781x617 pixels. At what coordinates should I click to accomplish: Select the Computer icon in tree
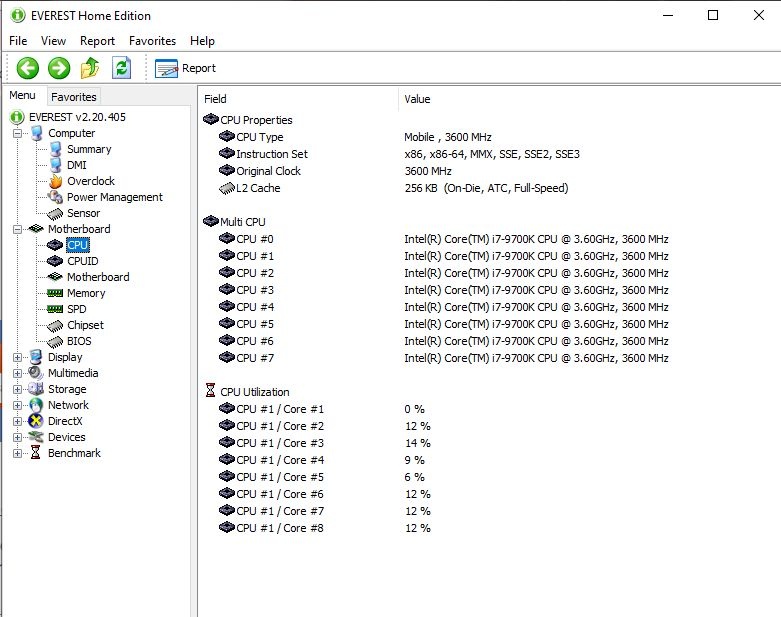(36, 133)
